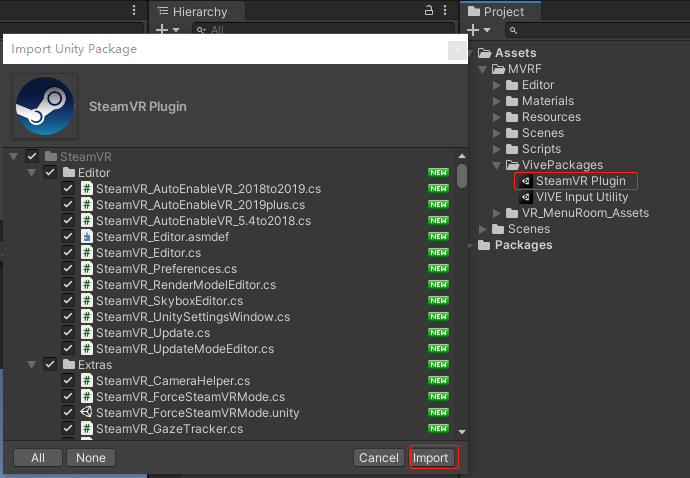Click the Extras folder icon in import list
The image size is (690, 478).
click(x=69, y=364)
